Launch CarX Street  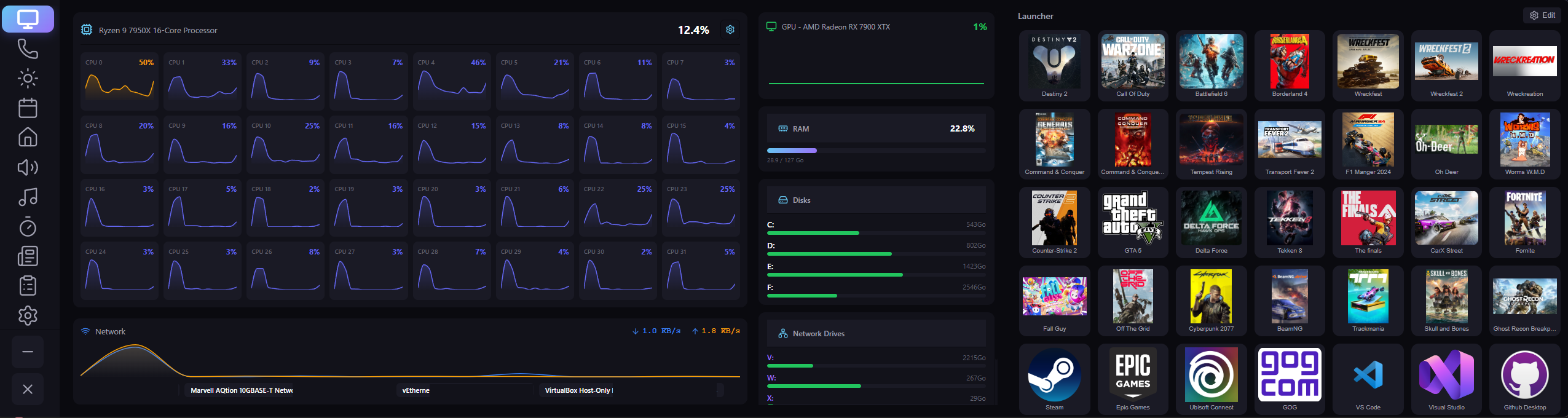1446,222
